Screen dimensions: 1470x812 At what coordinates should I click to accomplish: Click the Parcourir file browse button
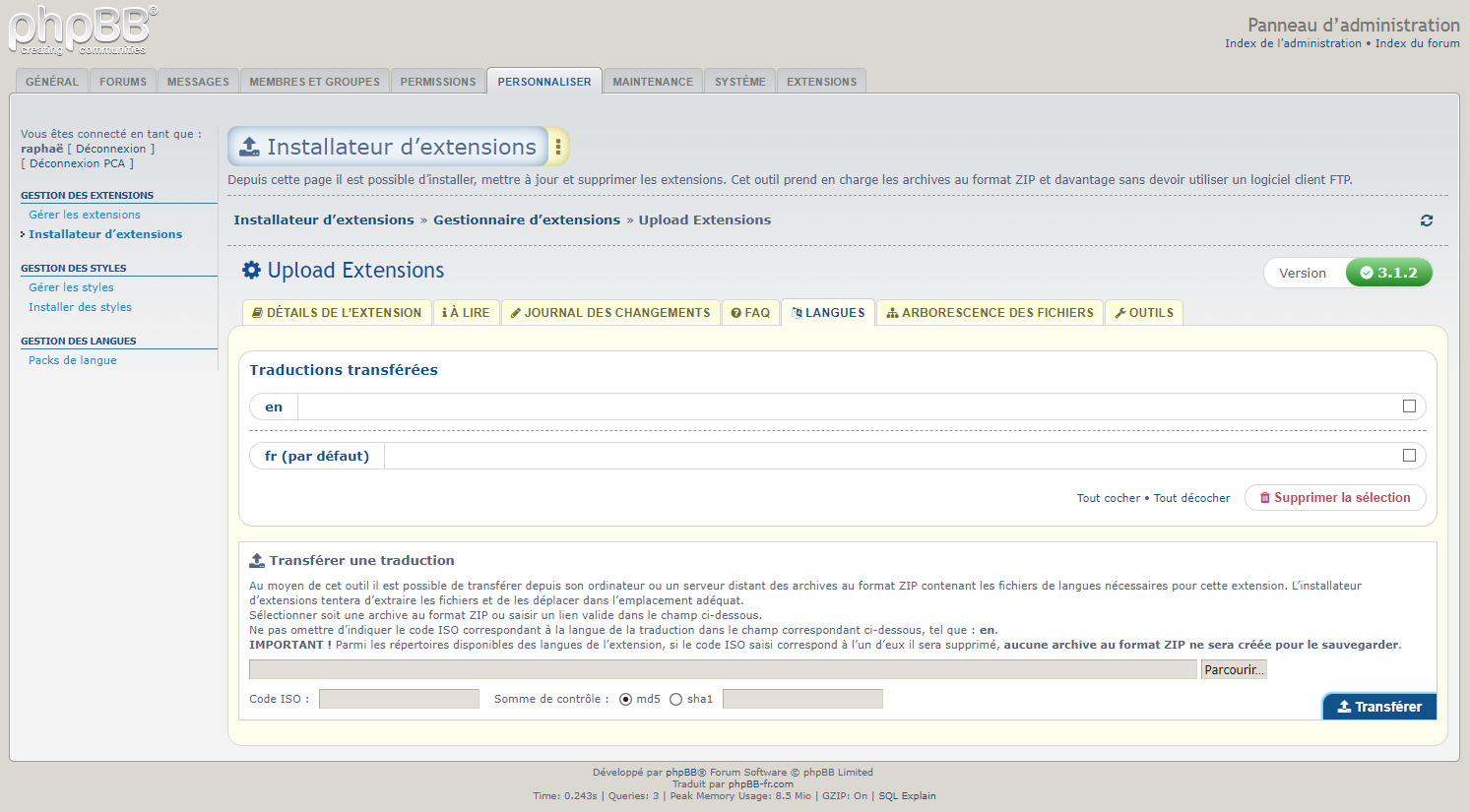coord(1233,669)
